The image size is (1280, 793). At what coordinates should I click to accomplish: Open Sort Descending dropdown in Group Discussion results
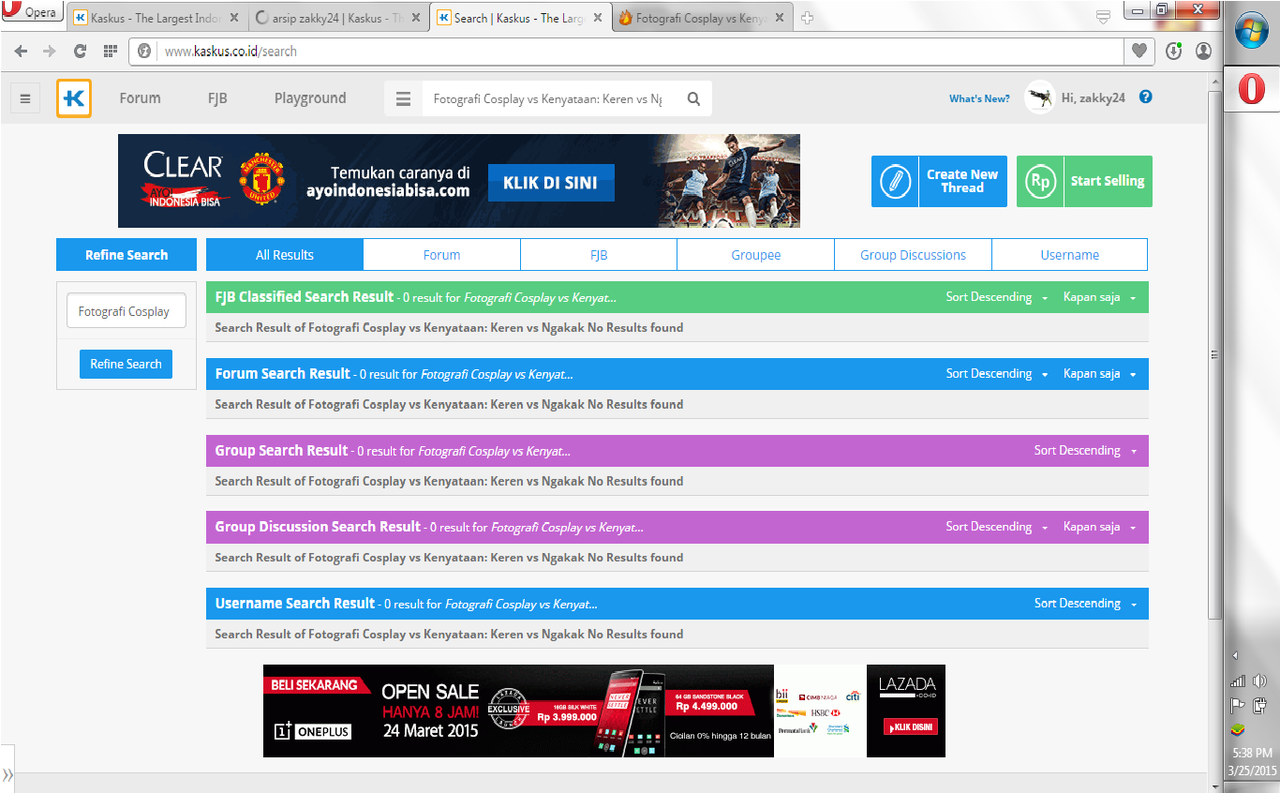click(996, 527)
